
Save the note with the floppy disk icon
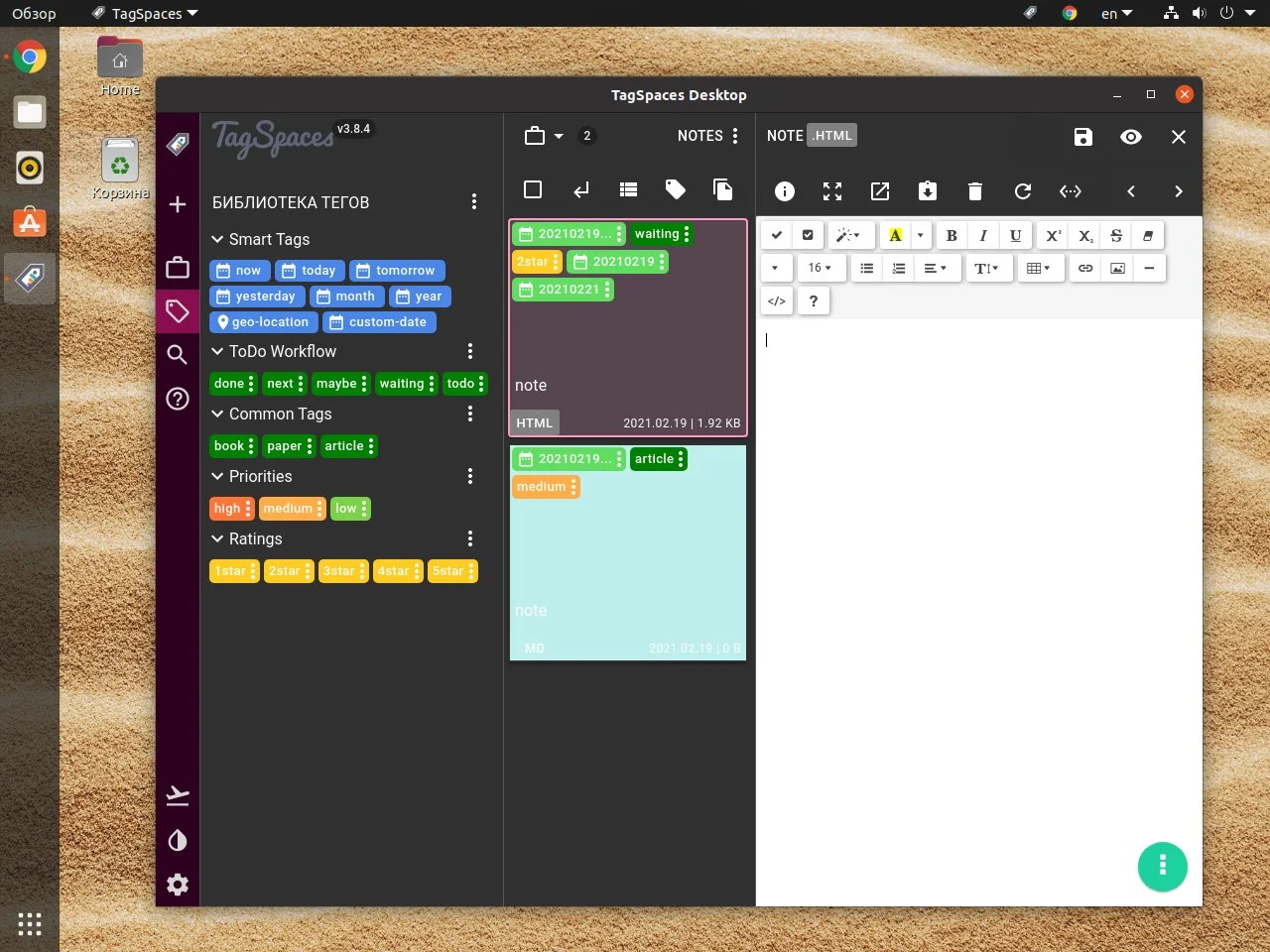tap(1082, 137)
